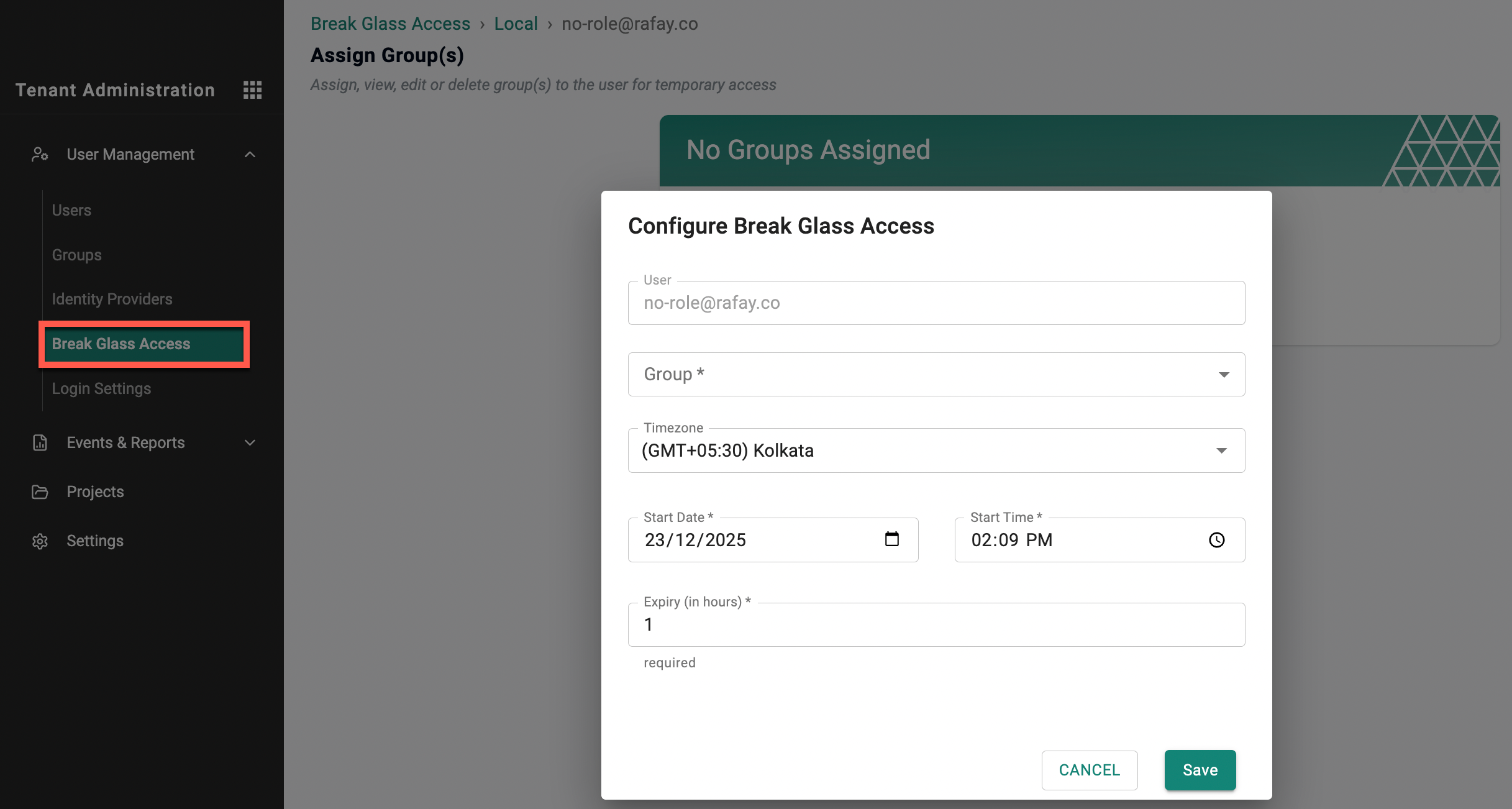Open the Start Date calendar picker icon

click(891, 539)
